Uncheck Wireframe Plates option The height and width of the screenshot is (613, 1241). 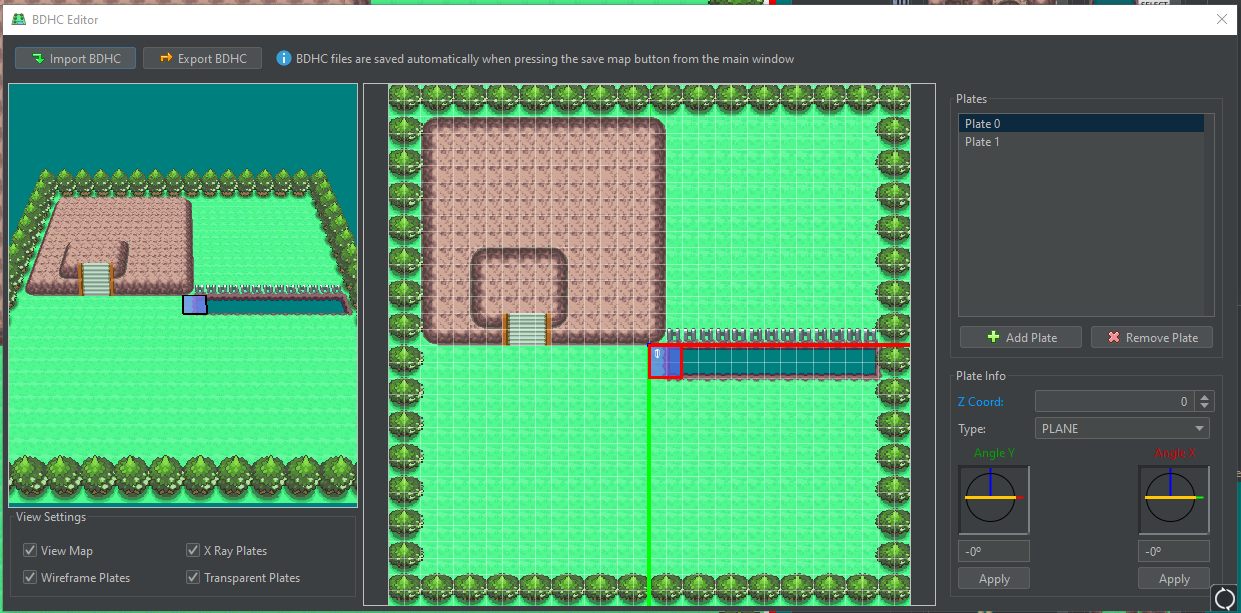point(31,578)
